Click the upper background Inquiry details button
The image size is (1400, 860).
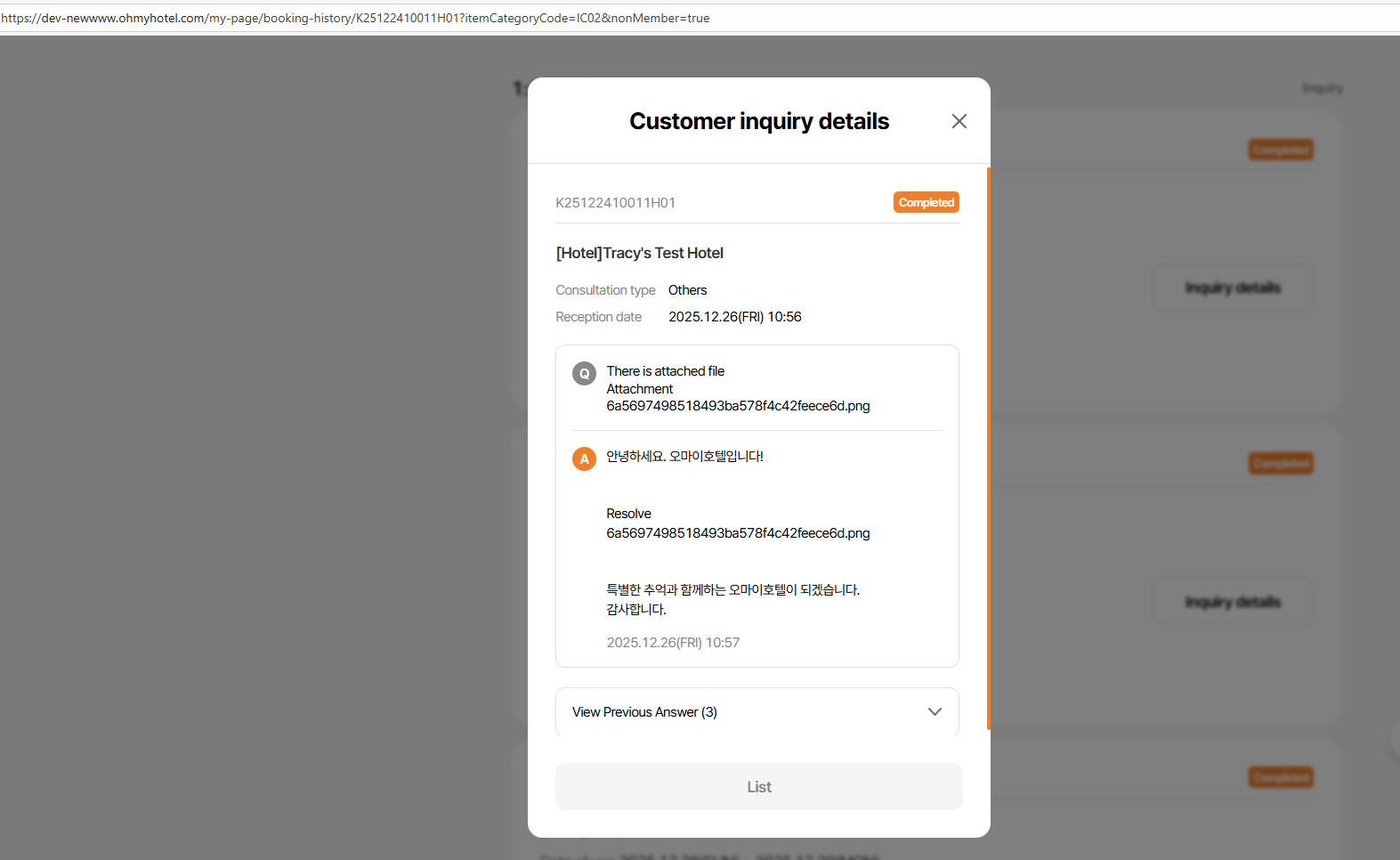pos(1233,288)
